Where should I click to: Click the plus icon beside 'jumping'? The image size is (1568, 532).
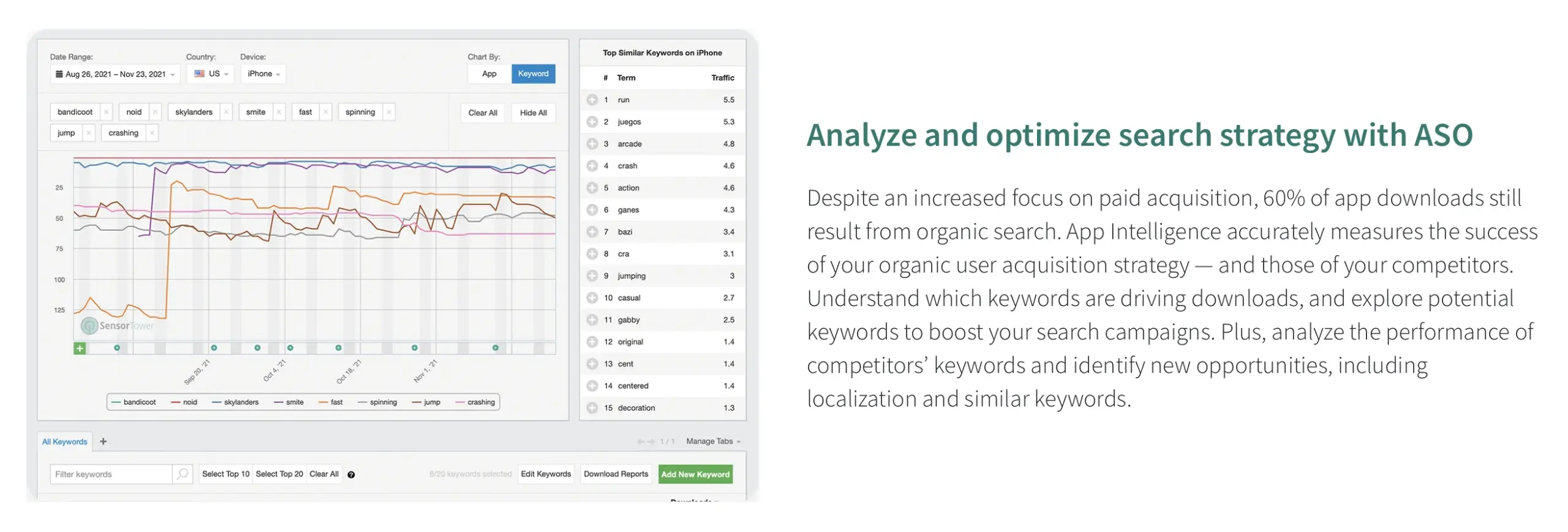click(x=591, y=275)
